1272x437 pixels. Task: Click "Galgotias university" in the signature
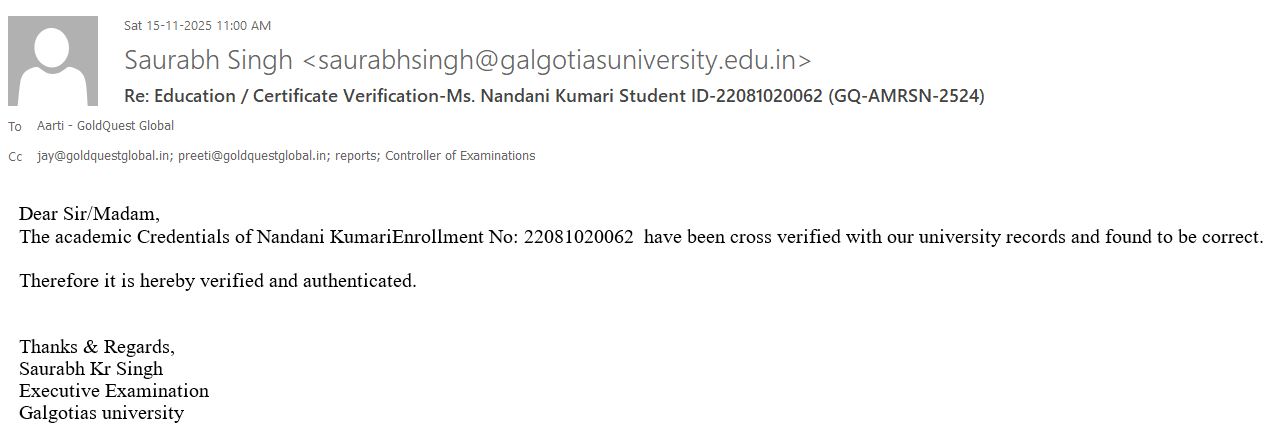tap(101, 413)
